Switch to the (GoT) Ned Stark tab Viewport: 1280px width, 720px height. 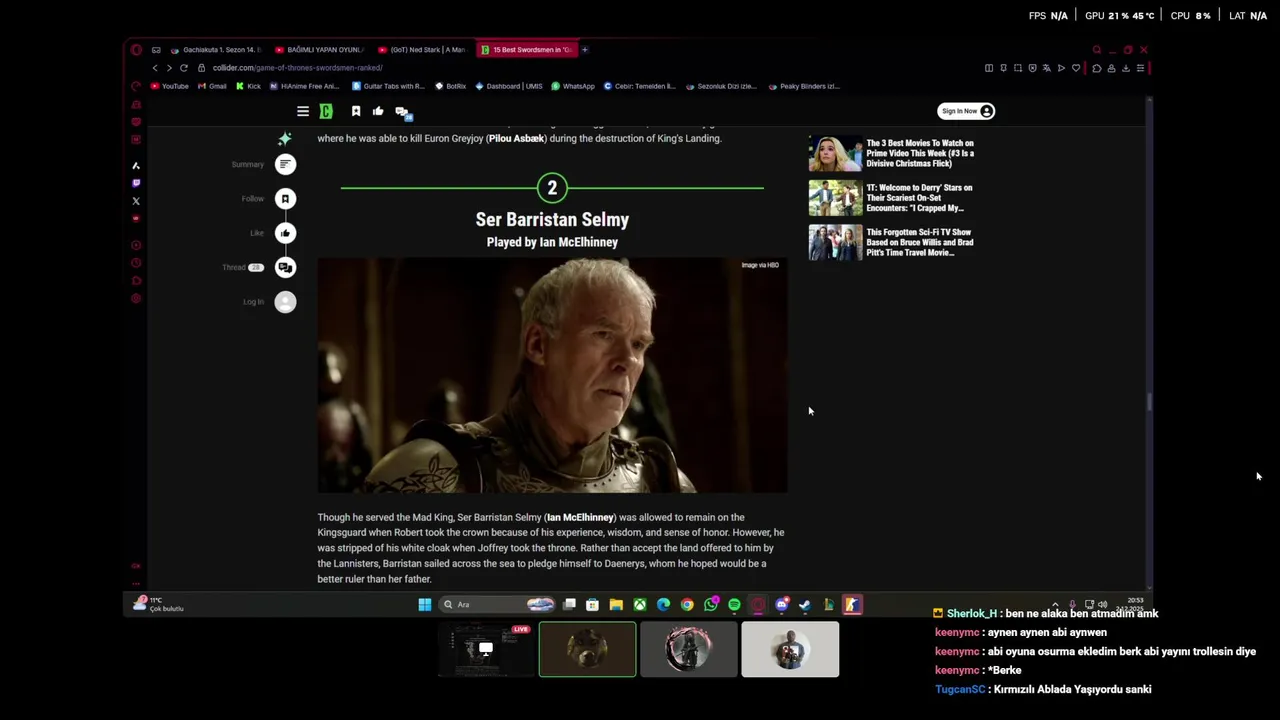[x=423, y=49]
